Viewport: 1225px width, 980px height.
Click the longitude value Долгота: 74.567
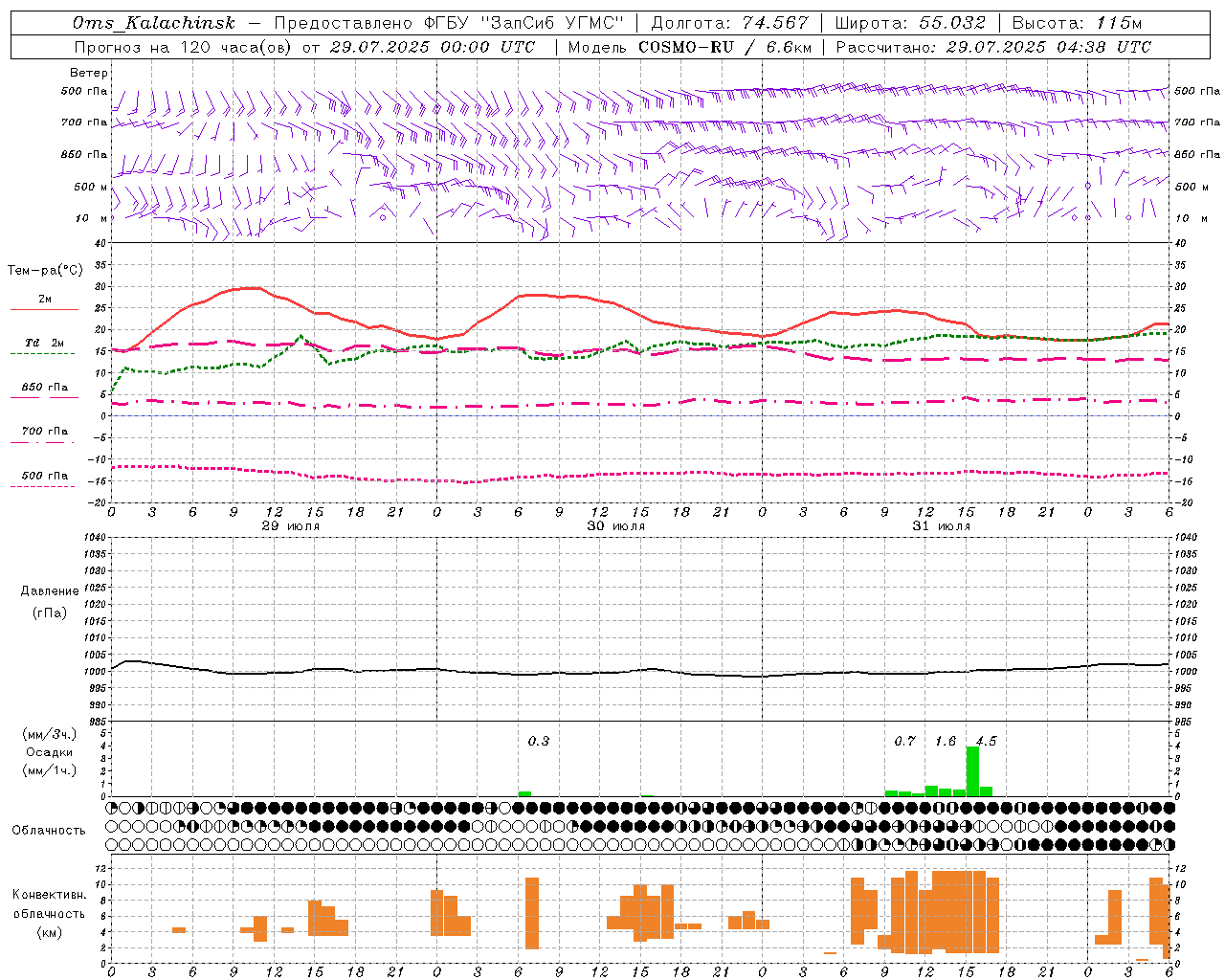click(730, 23)
